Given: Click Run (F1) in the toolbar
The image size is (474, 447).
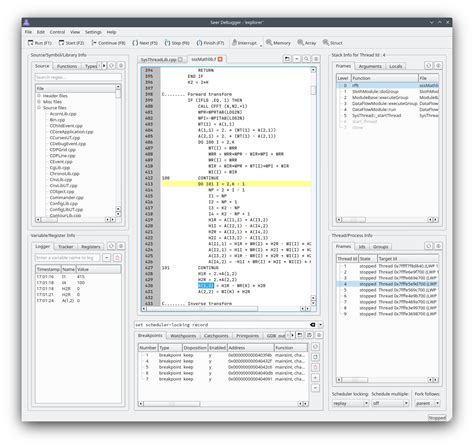Looking at the screenshot, I should pyautogui.click(x=39, y=43).
